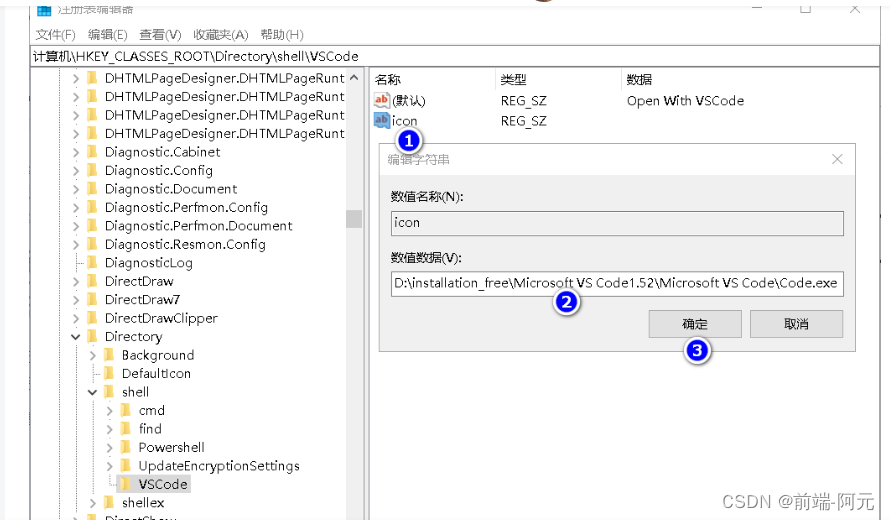Select the VSCode key in tree

pos(163,484)
